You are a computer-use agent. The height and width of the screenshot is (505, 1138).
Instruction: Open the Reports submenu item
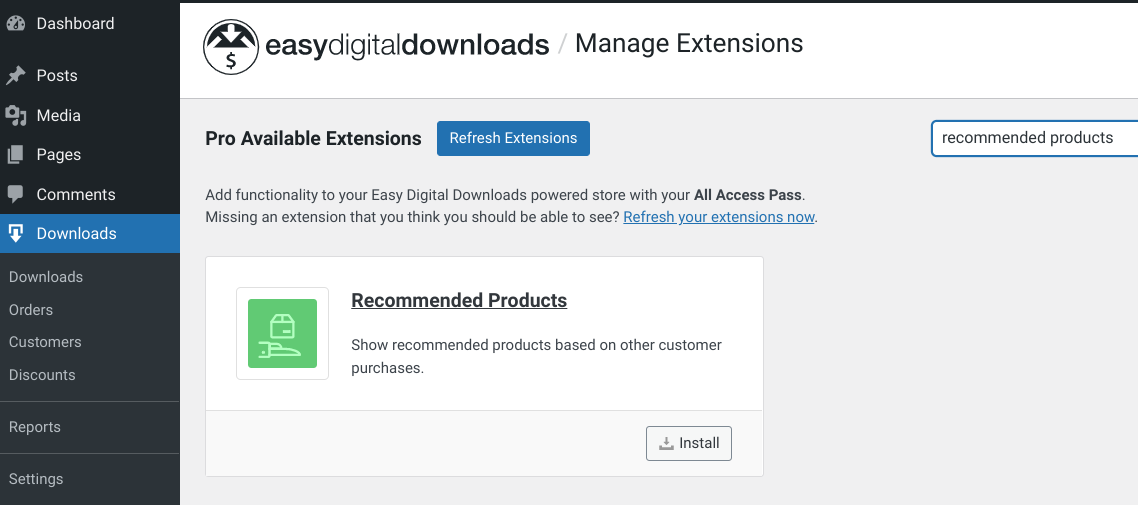click(x=35, y=427)
